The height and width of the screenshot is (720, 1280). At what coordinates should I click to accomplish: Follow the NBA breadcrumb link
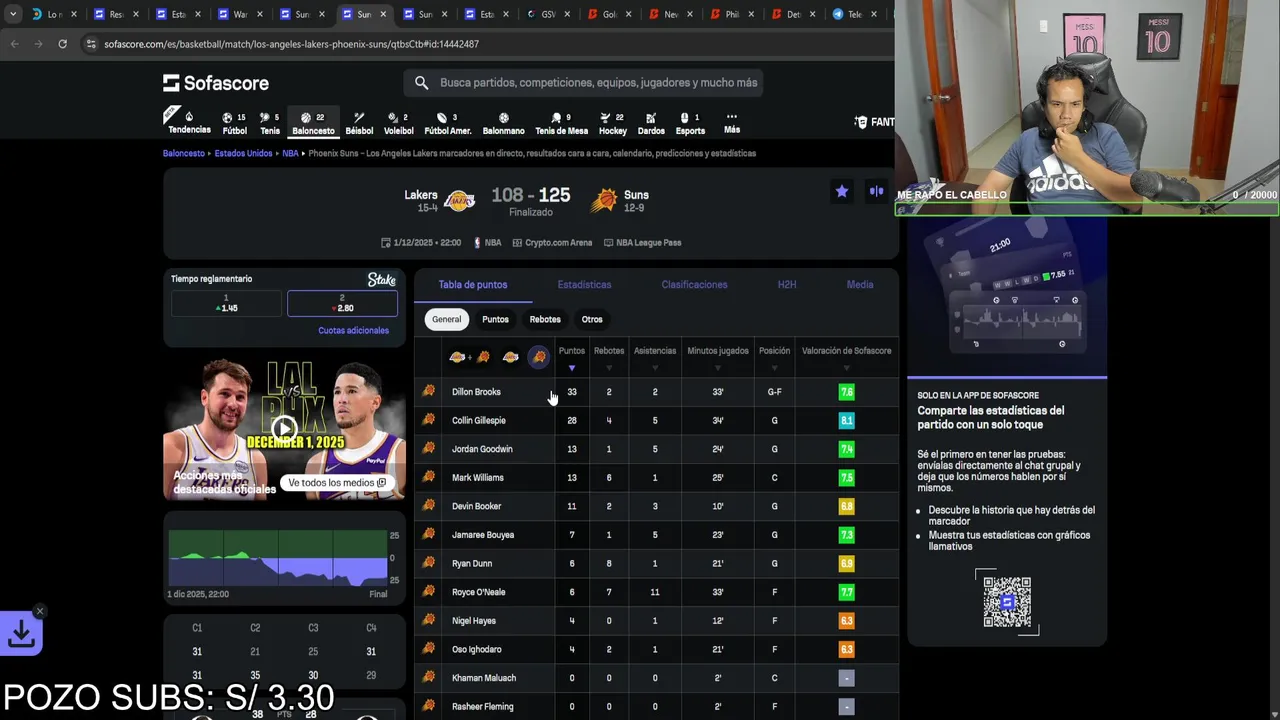(290, 153)
